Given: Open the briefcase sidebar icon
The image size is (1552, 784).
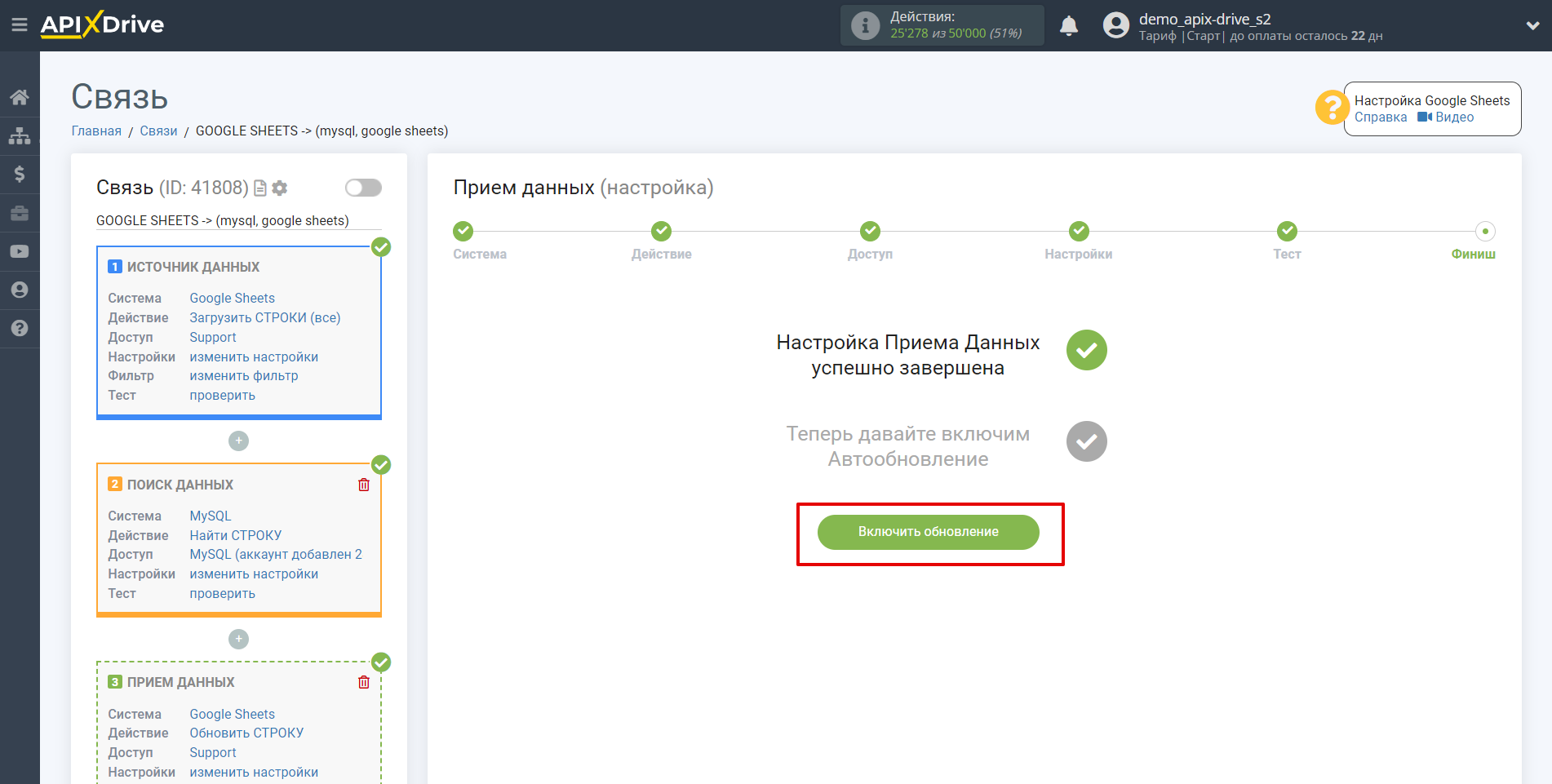Looking at the screenshot, I should (x=20, y=213).
